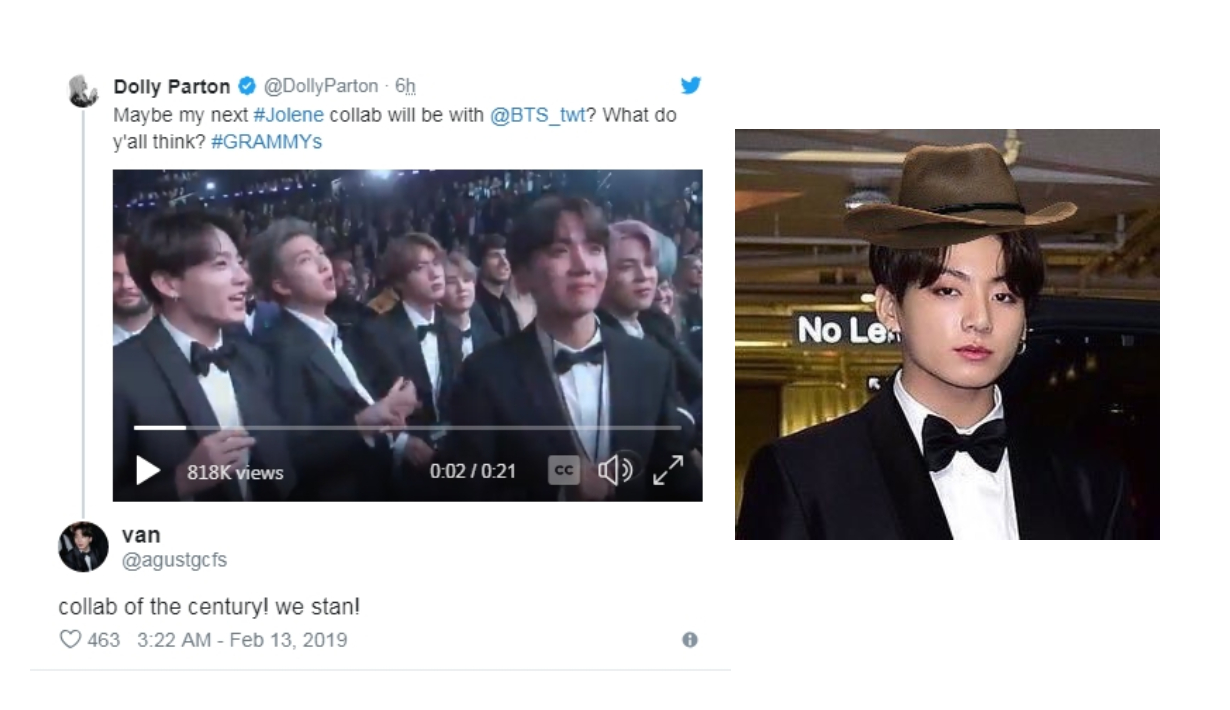The width and height of the screenshot is (1230, 710).
Task: Open the tweet info icon
Action: [689, 640]
